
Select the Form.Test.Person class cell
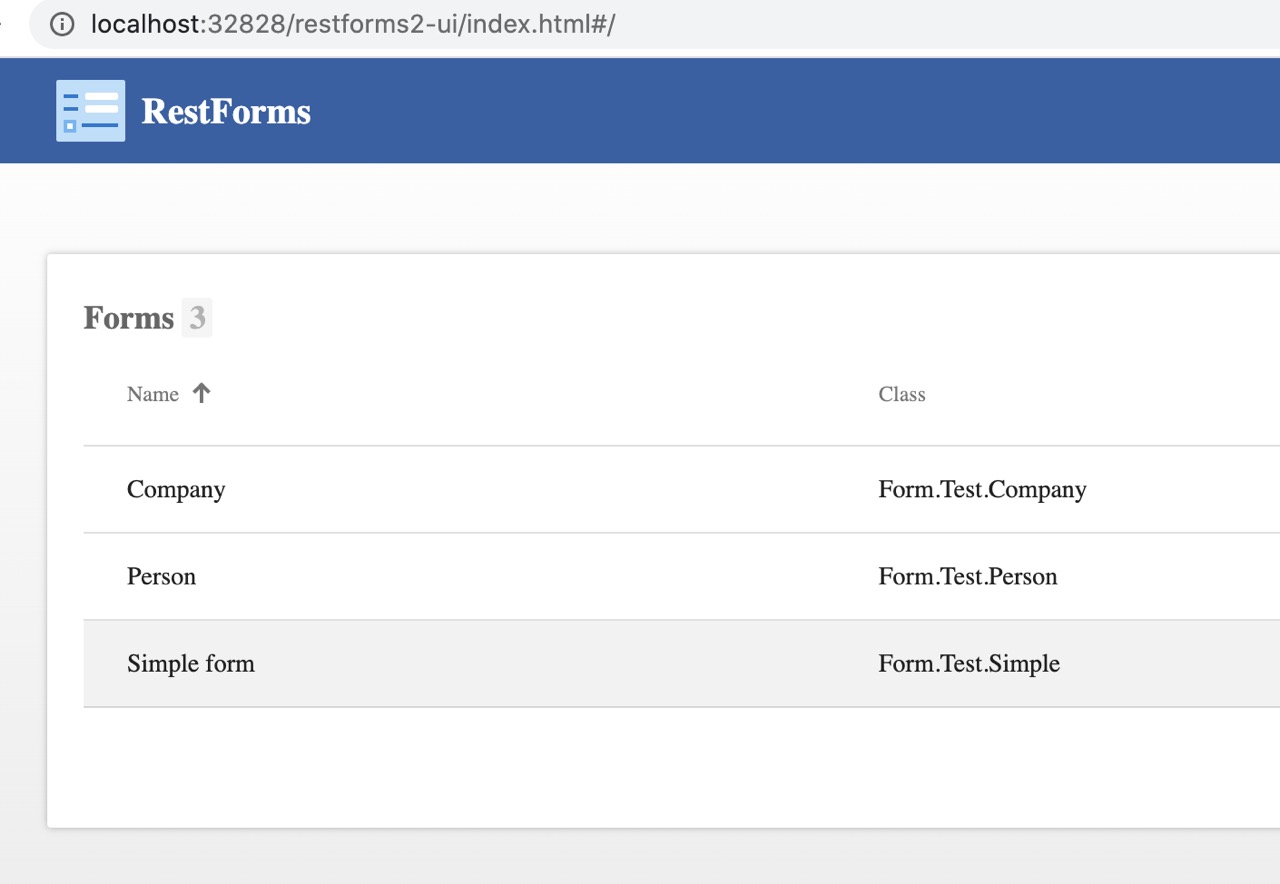tap(967, 577)
